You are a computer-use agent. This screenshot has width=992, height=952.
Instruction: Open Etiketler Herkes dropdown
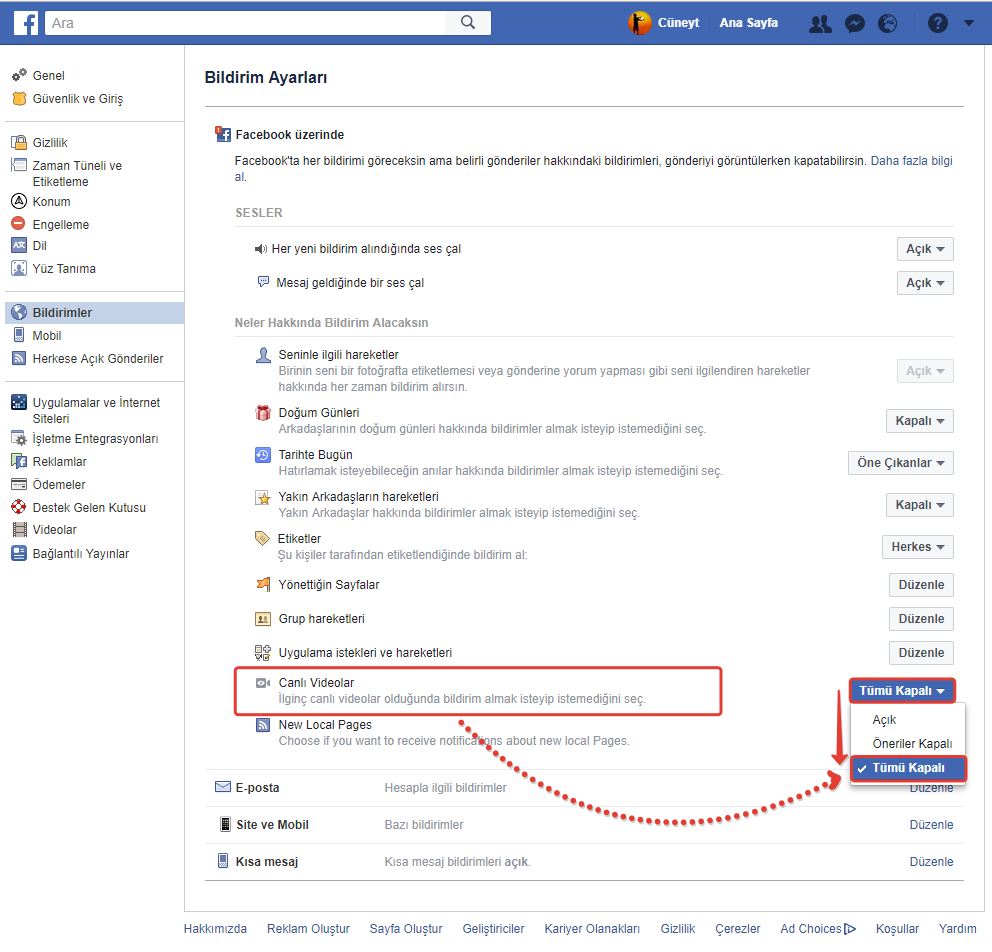[x=917, y=547]
